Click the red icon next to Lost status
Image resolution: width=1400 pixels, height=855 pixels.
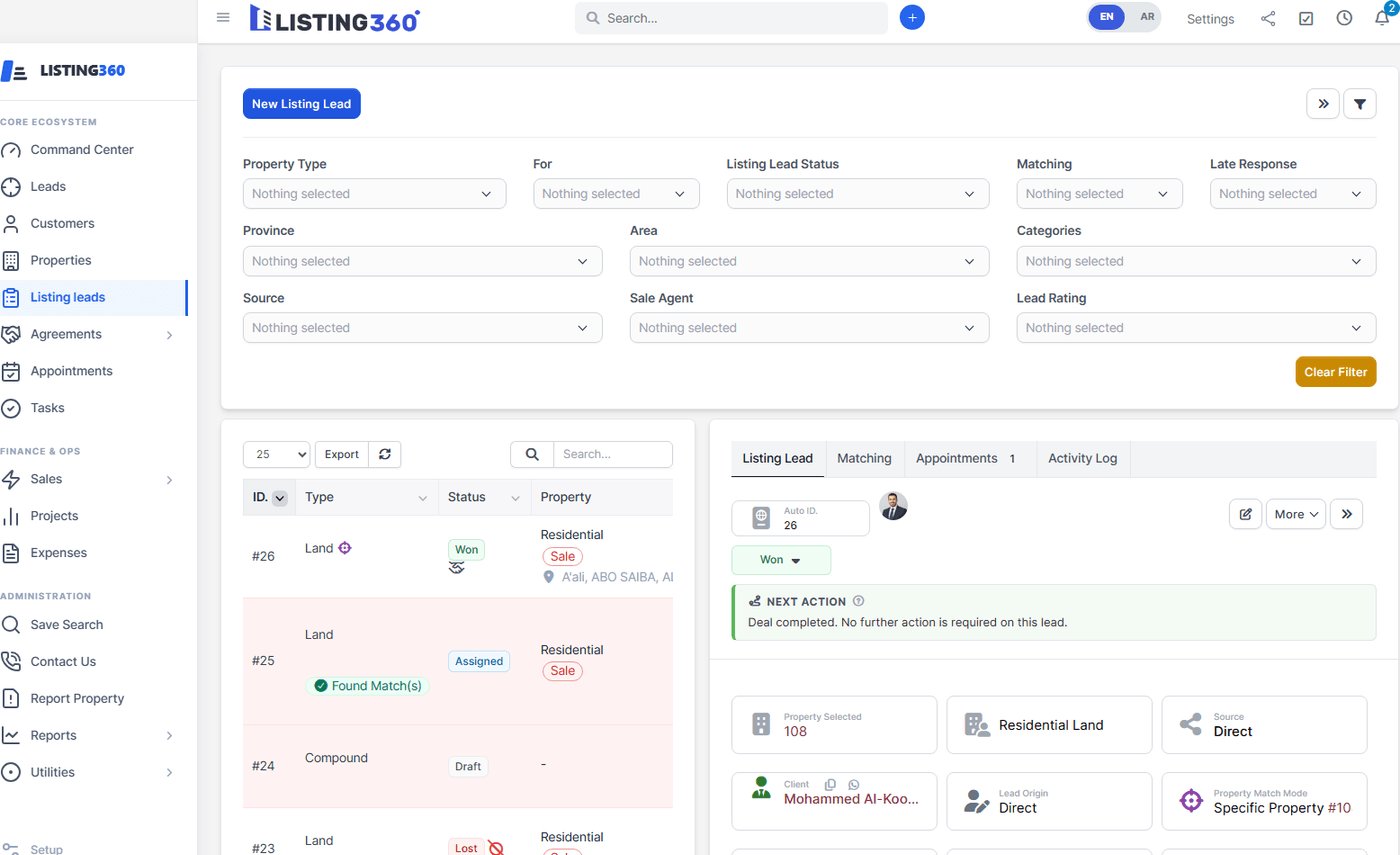[x=495, y=848]
